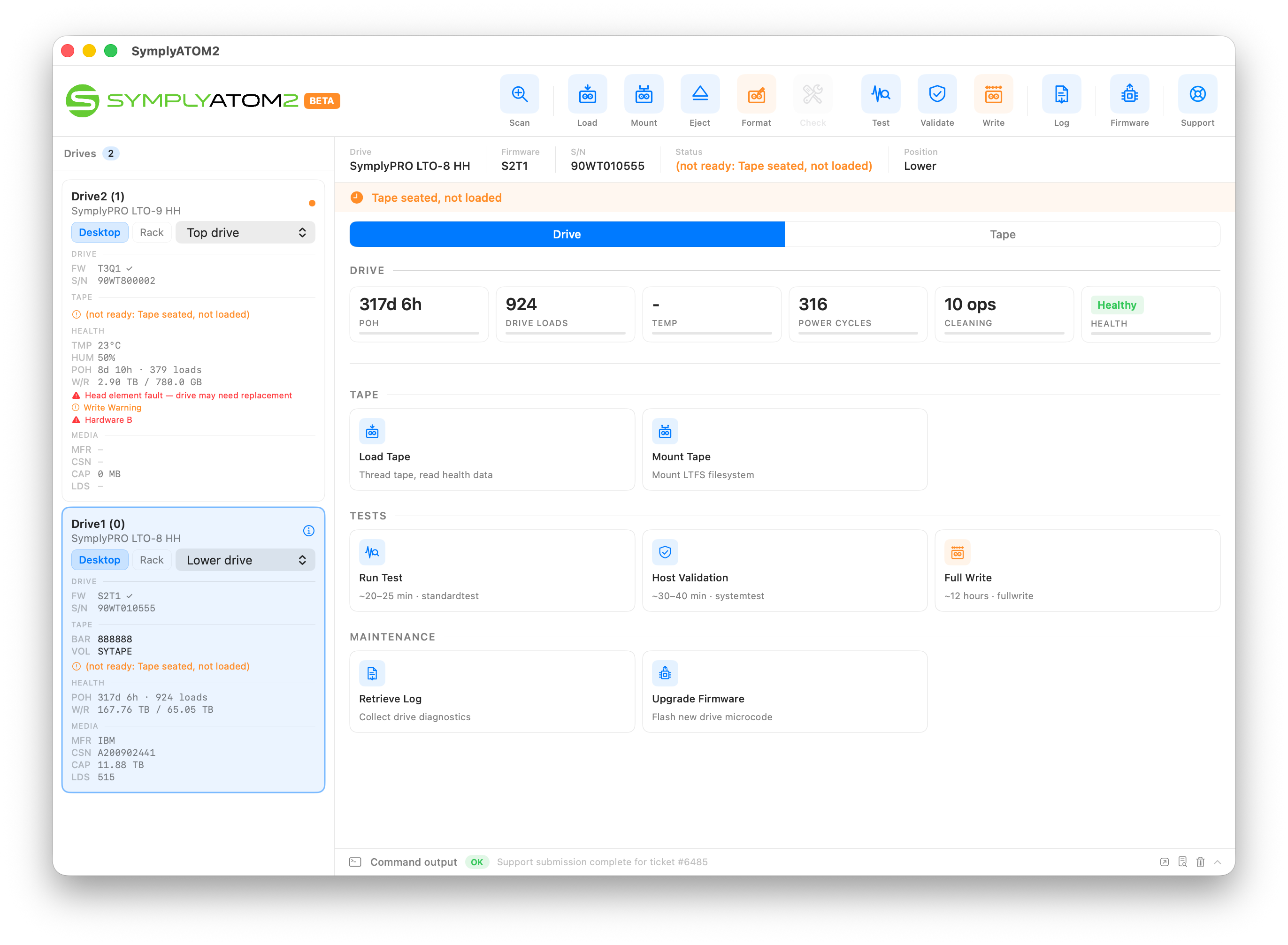
Task: Click the Firmware toolbar icon
Action: tap(1129, 94)
